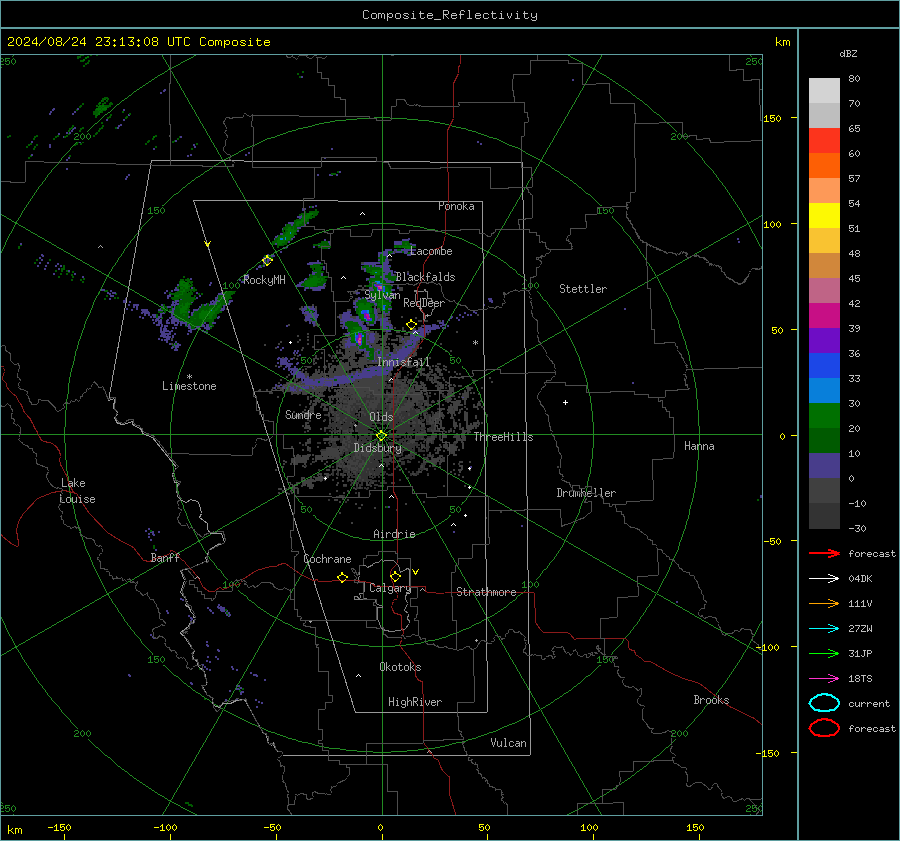Click the HighRiver city label
Image resolution: width=900 pixels, height=841 pixels.
[415, 702]
